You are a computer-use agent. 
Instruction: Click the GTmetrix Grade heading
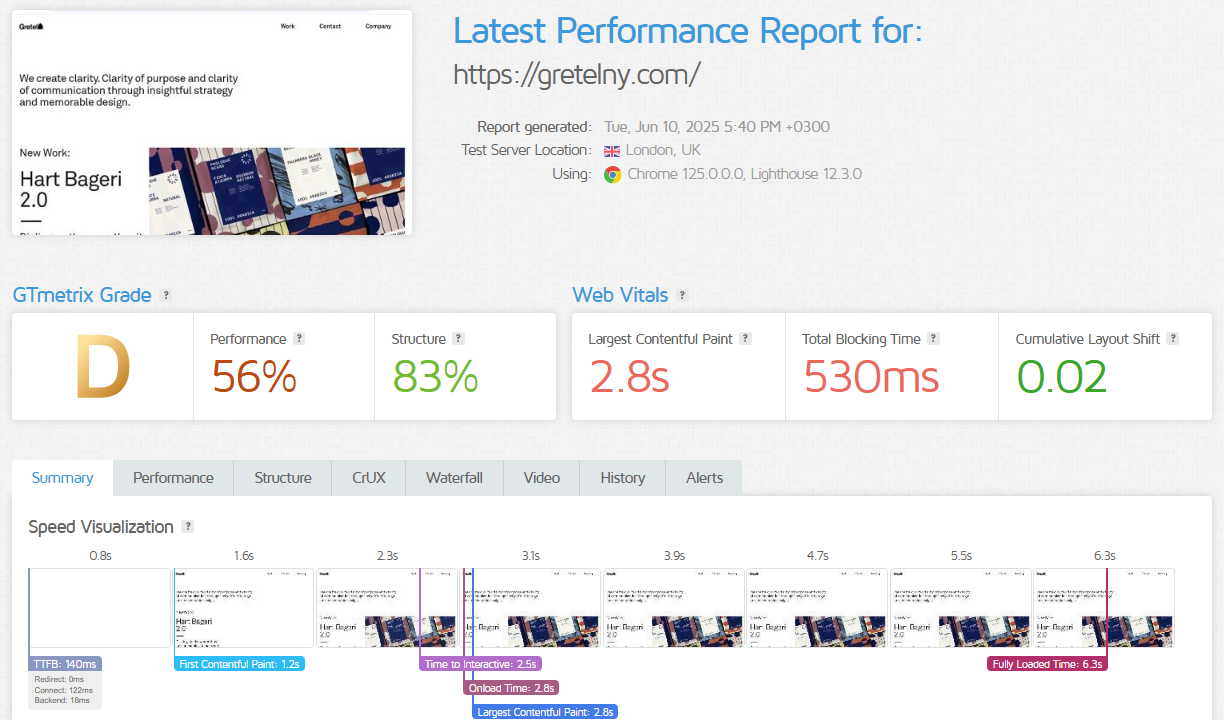[x=82, y=295]
